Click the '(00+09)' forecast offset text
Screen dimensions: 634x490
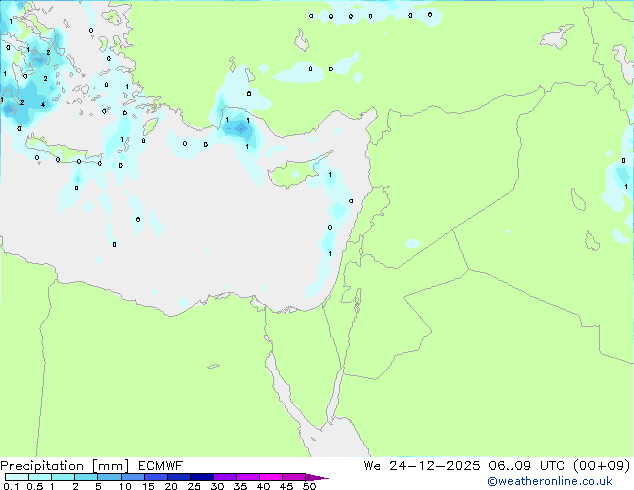pos(602,466)
